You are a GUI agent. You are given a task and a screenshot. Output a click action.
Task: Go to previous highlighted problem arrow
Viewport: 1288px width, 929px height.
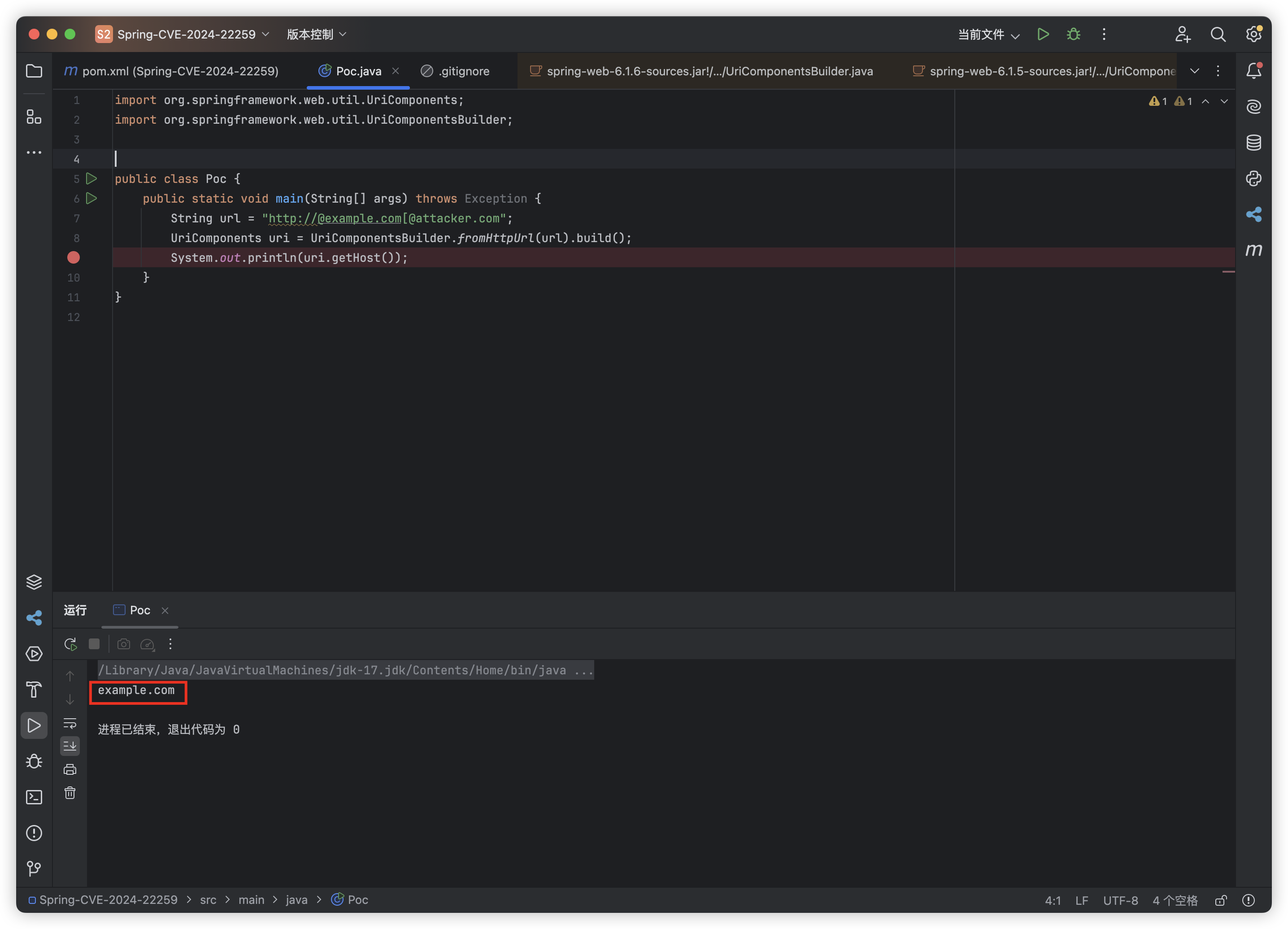point(1205,101)
